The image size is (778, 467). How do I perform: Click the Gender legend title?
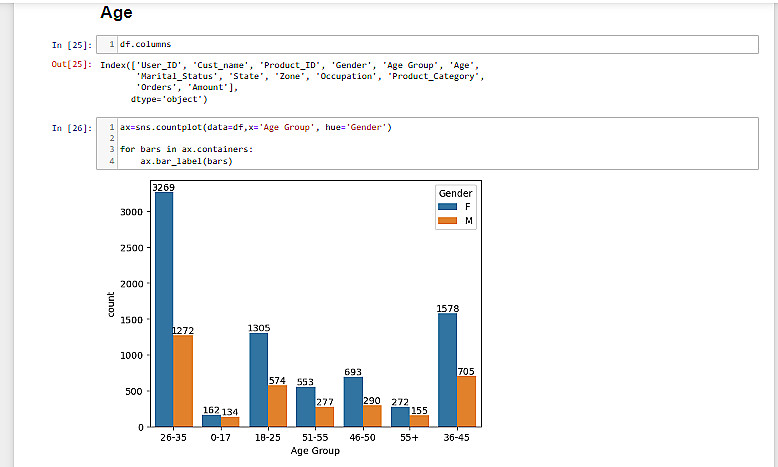click(x=455, y=192)
